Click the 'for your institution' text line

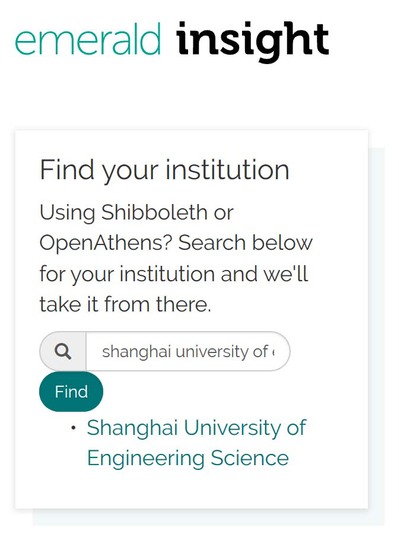point(127,274)
